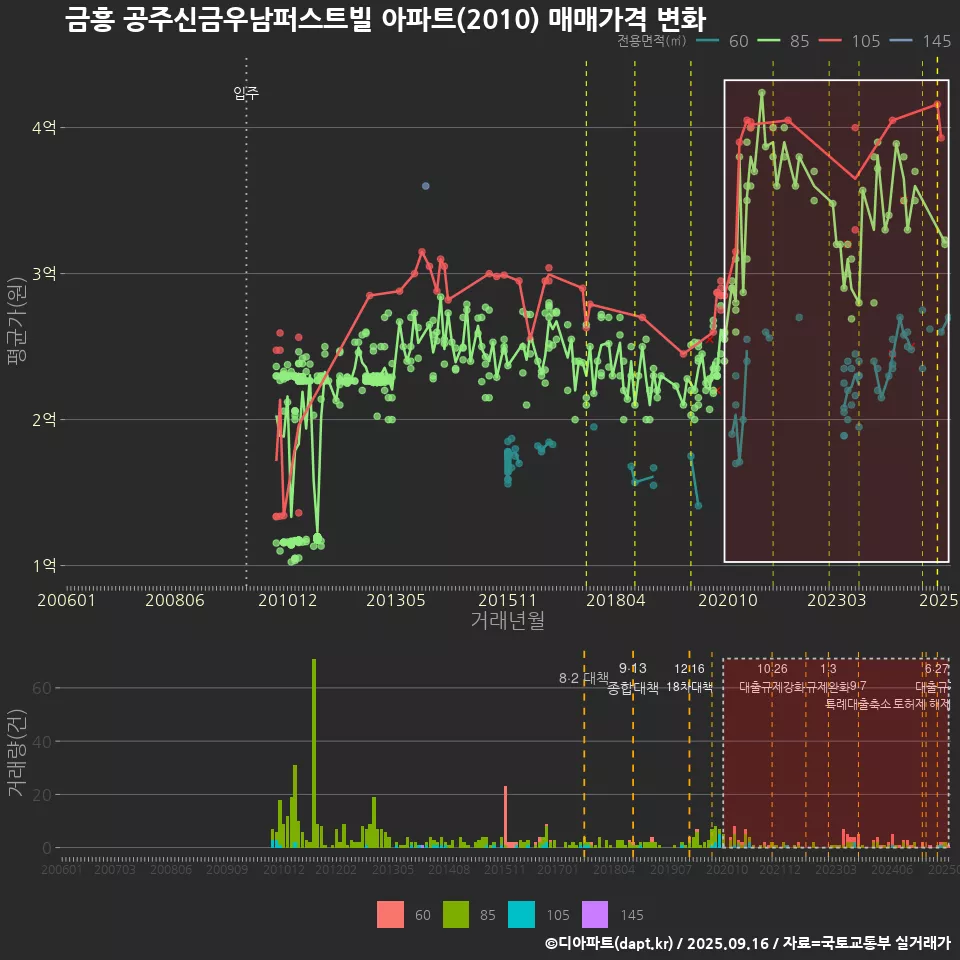Click the 입주 marker label
Image resolution: width=960 pixels, height=960 pixels.
pos(246,93)
